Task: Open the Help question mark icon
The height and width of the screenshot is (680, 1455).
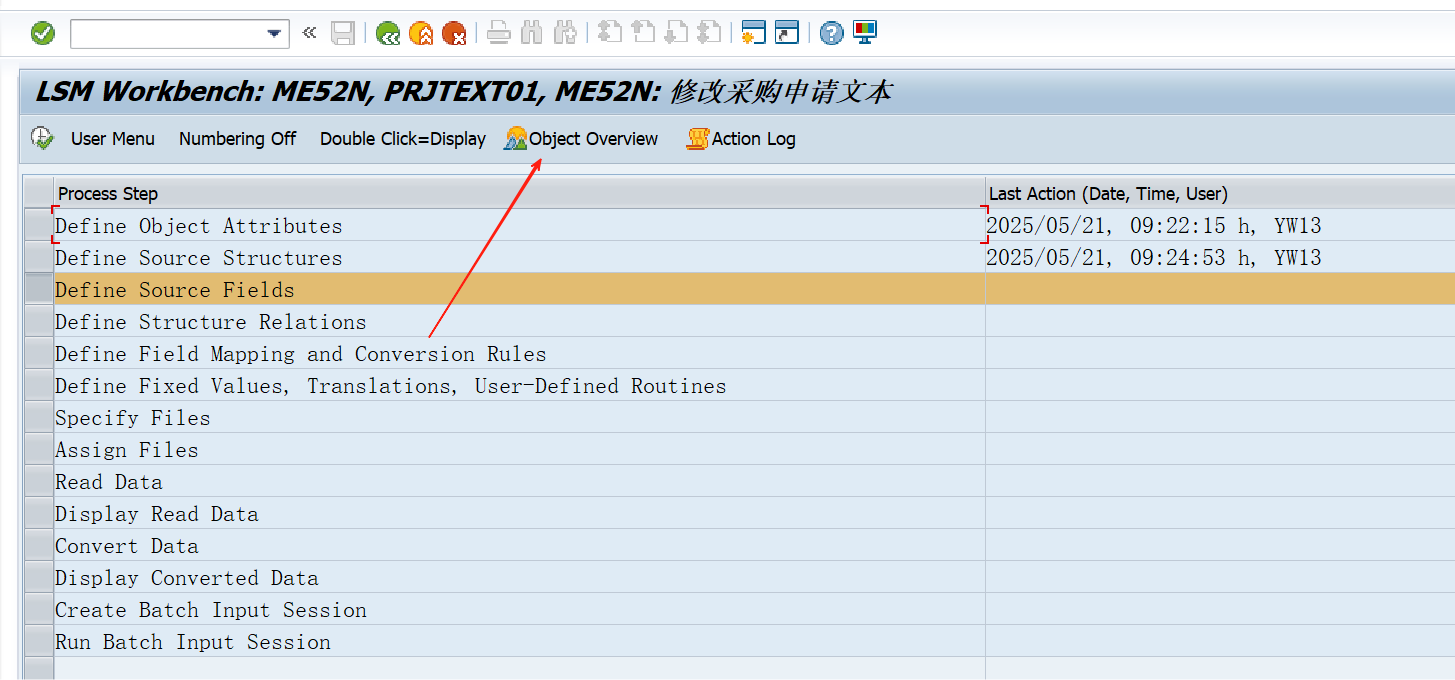Action: coord(831,34)
